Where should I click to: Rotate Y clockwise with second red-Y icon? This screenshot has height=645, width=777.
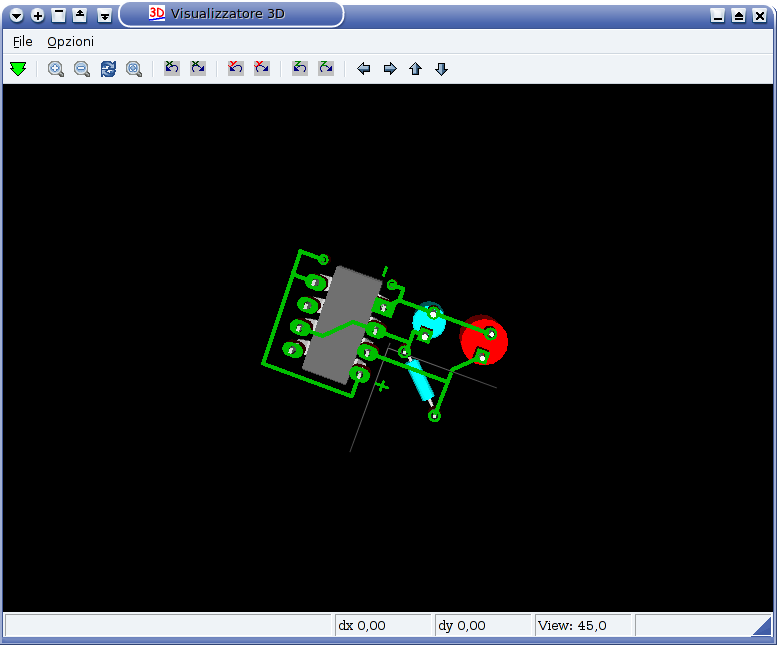pos(262,68)
